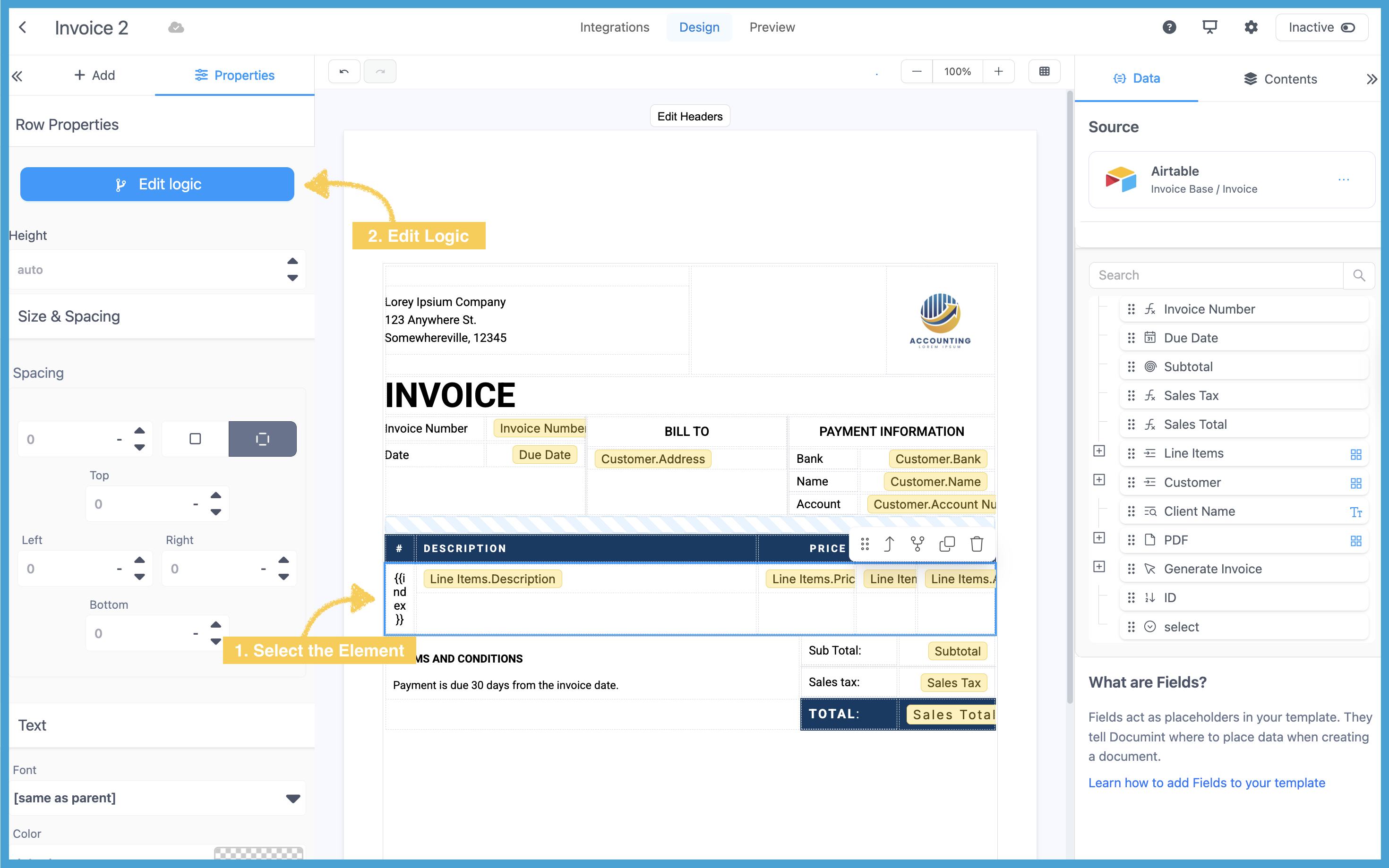The height and width of the screenshot is (868, 1389).
Task: Click the undo arrow icon
Action: click(x=344, y=72)
